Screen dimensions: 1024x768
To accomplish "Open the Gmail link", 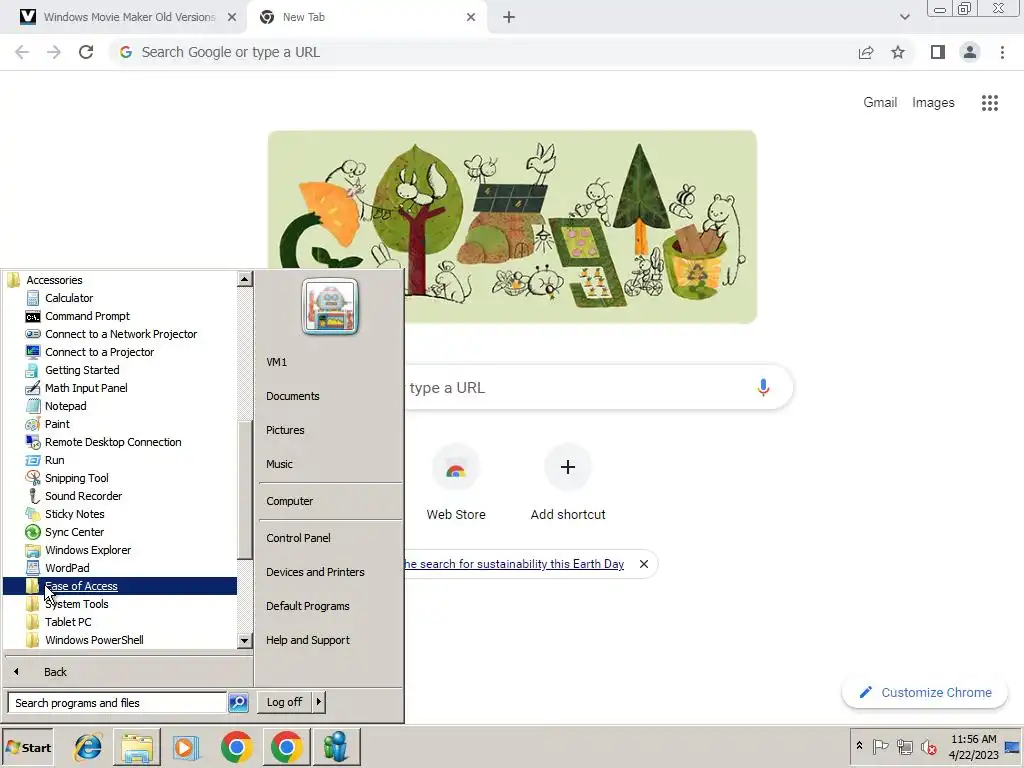I will pyautogui.click(x=880, y=103).
